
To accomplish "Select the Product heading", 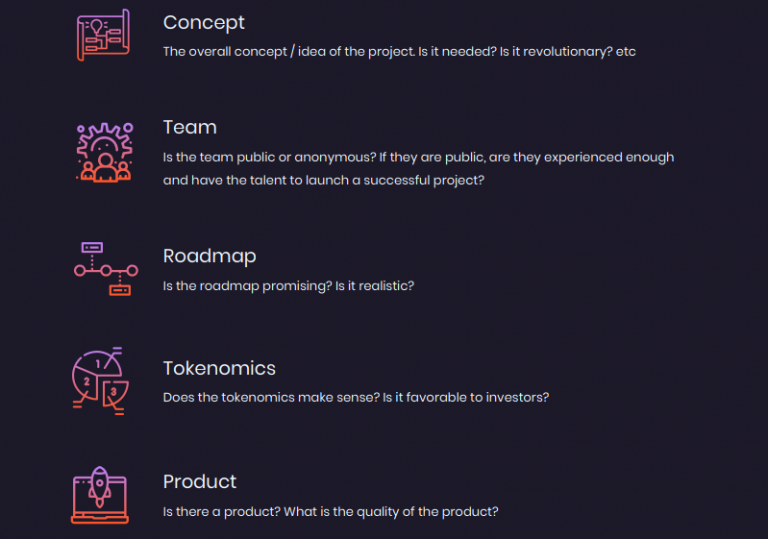I will tap(200, 482).
